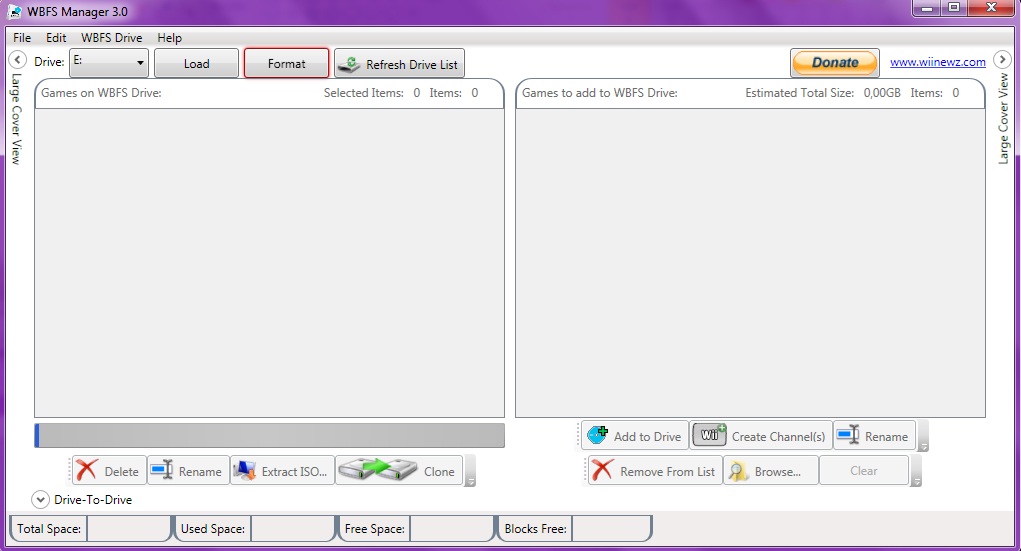The image size is (1021, 551).
Task: Click the Load button
Action: [196, 63]
